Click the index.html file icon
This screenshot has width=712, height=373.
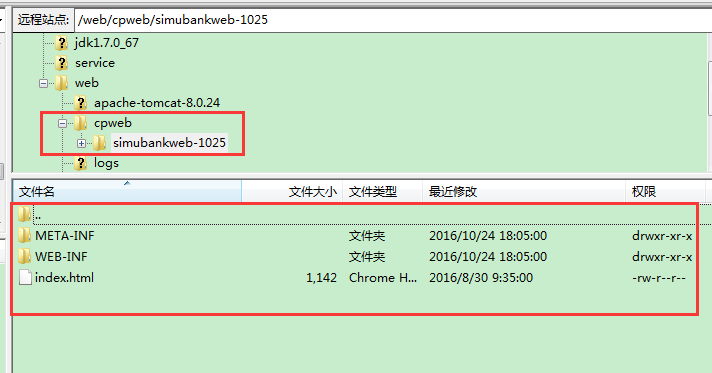coord(25,277)
